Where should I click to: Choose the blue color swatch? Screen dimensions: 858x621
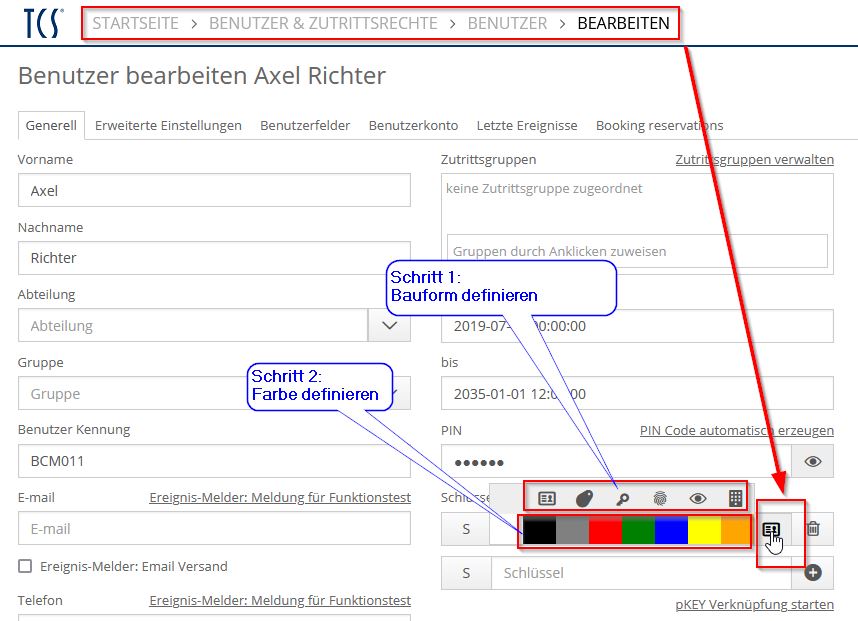coord(671,531)
